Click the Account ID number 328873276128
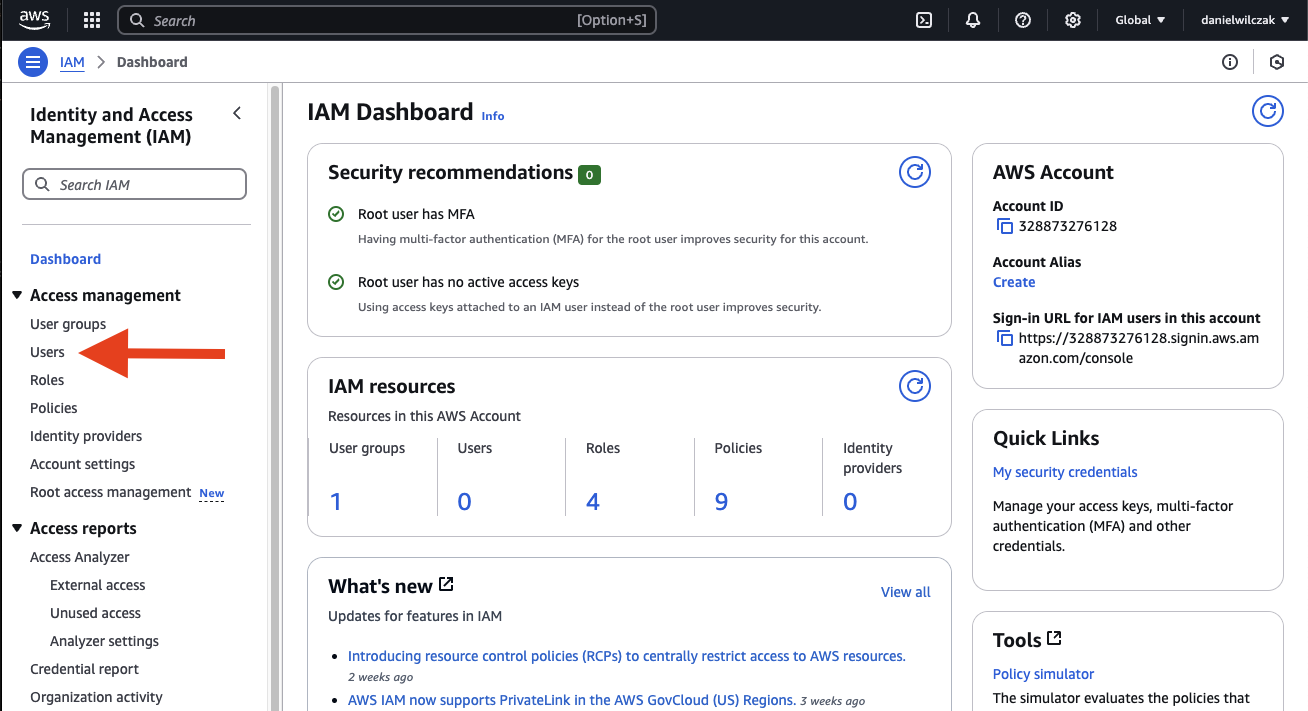 click(1068, 226)
